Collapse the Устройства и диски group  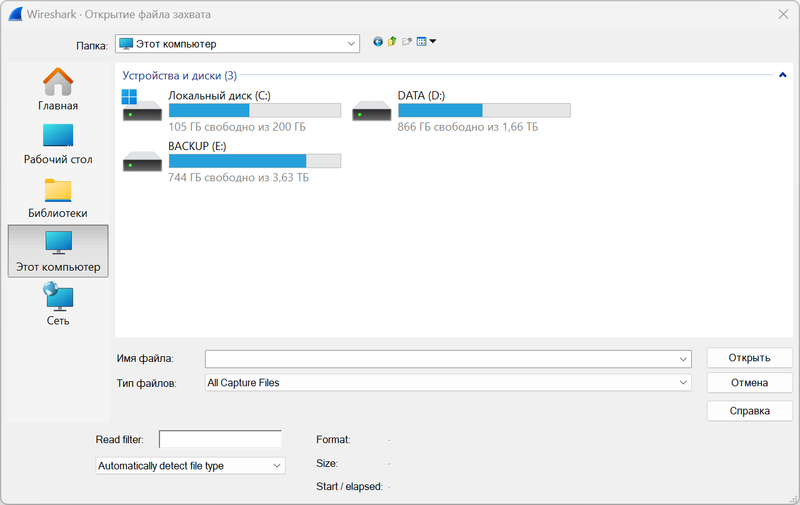coord(783,75)
